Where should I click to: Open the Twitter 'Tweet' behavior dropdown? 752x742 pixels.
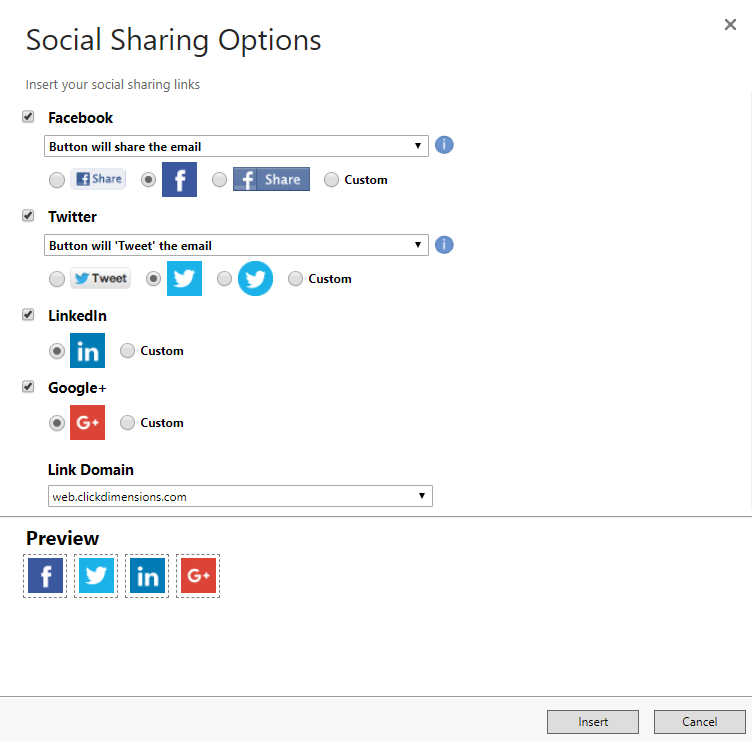(x=236, y=245)
